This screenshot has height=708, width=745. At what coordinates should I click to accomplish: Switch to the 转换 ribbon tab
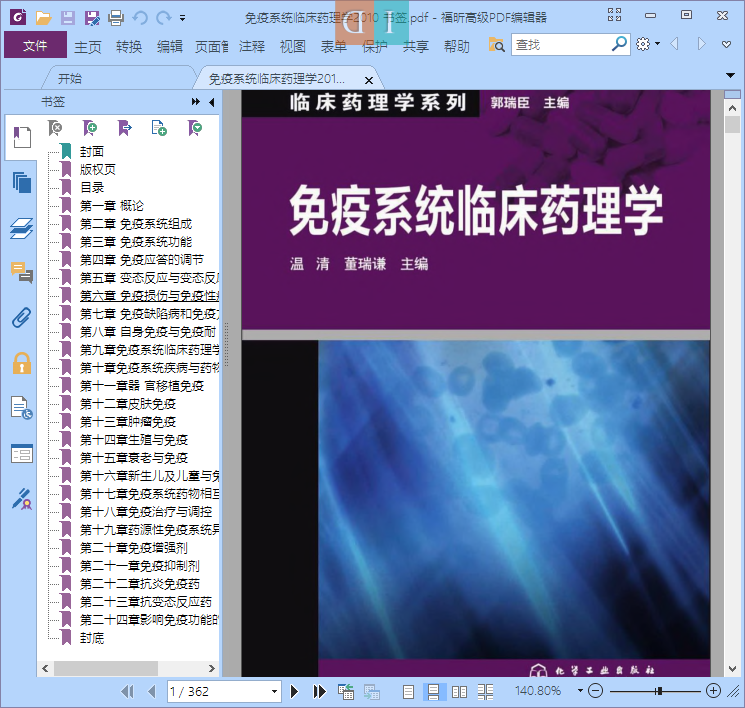click(x=129, y=47)
